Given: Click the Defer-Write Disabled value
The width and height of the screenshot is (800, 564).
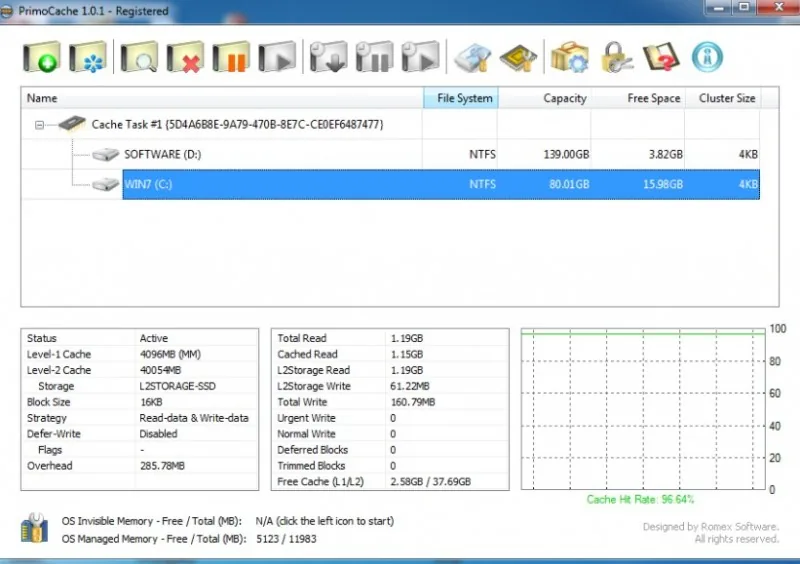Looking at the screenshot, I should pos(158,433).
